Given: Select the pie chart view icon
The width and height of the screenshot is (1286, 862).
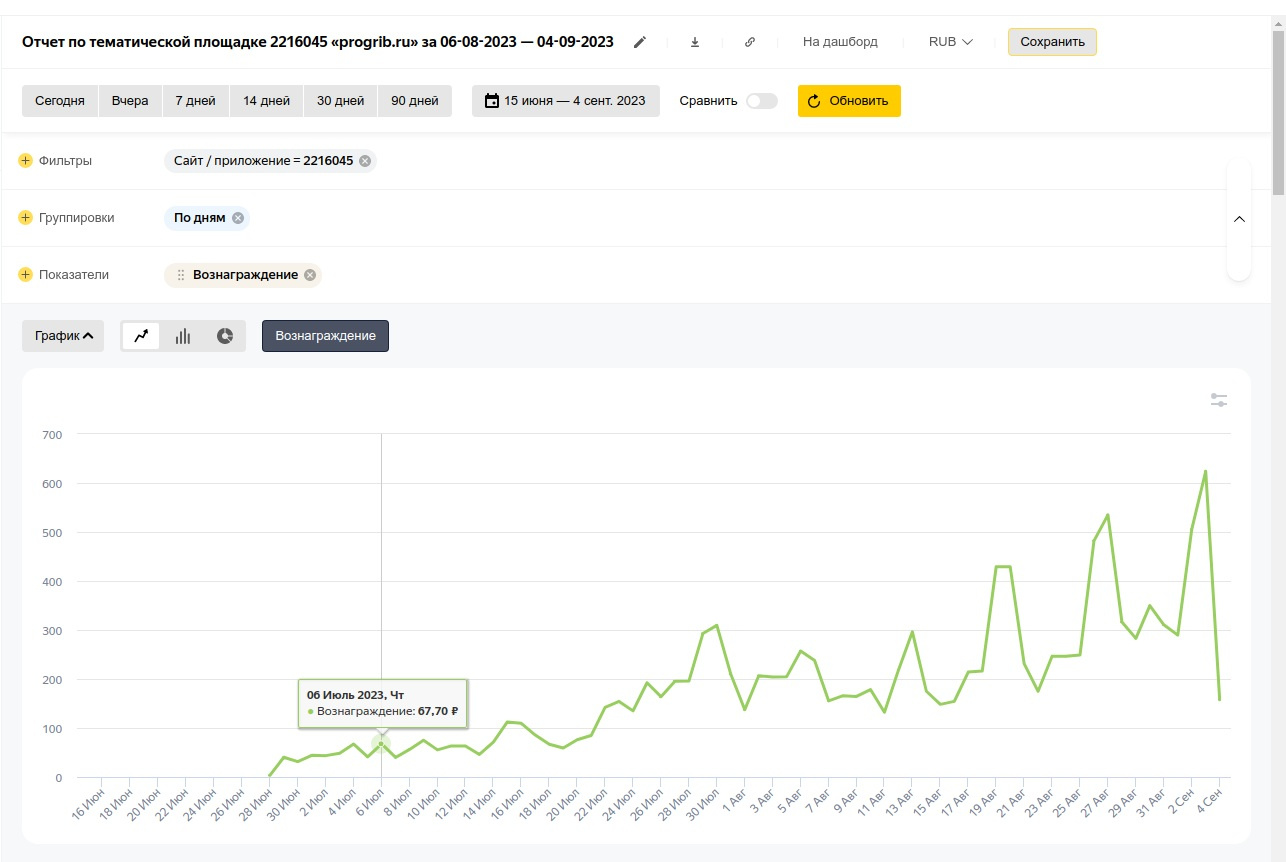Looking at the screenshot, I should (x=223, y=336).
